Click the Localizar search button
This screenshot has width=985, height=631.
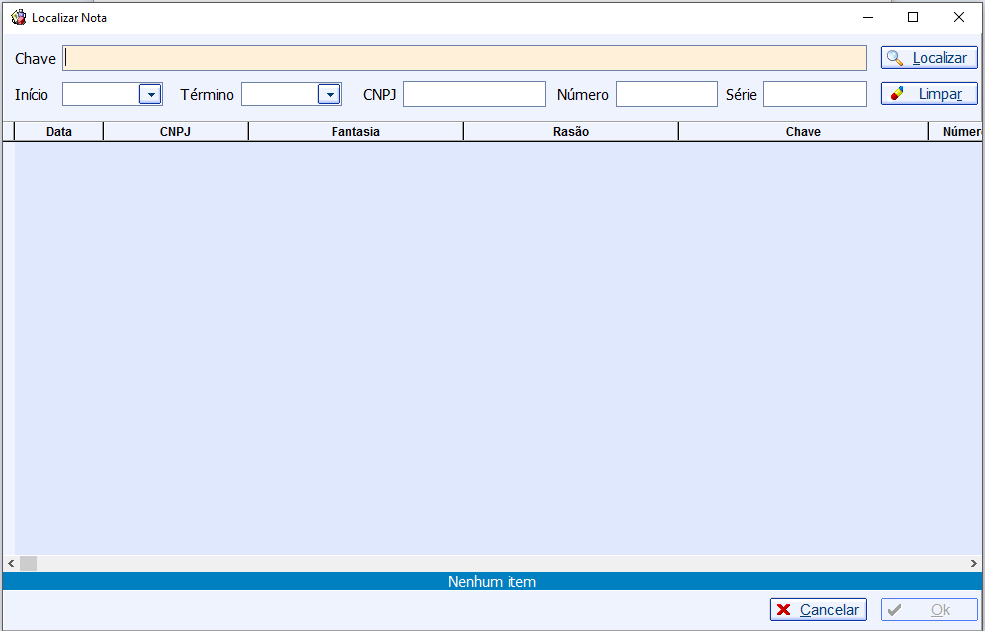pos(928,58)
